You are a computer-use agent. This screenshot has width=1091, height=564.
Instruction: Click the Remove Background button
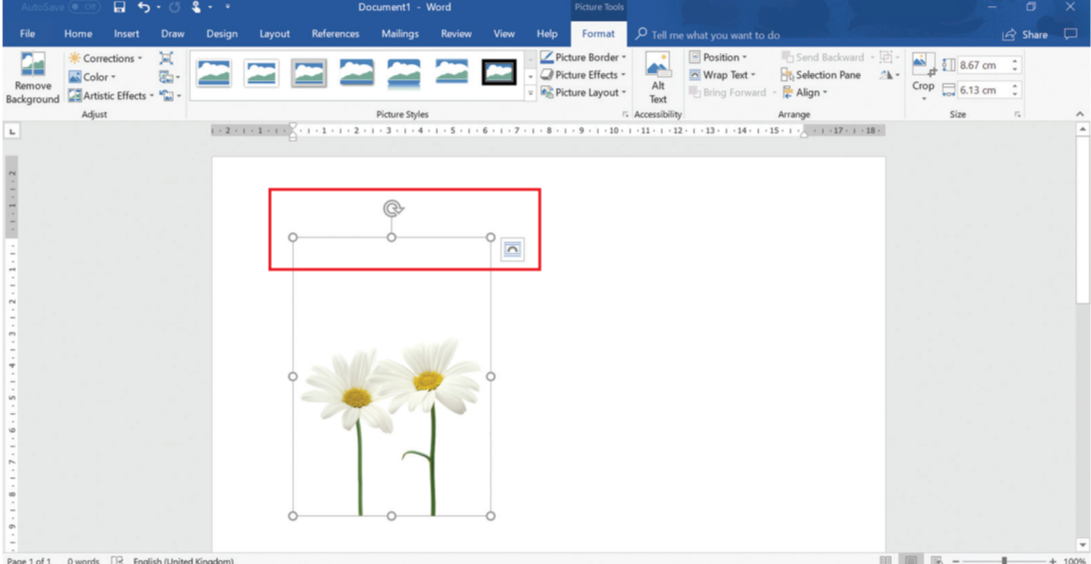click(32, 78)
